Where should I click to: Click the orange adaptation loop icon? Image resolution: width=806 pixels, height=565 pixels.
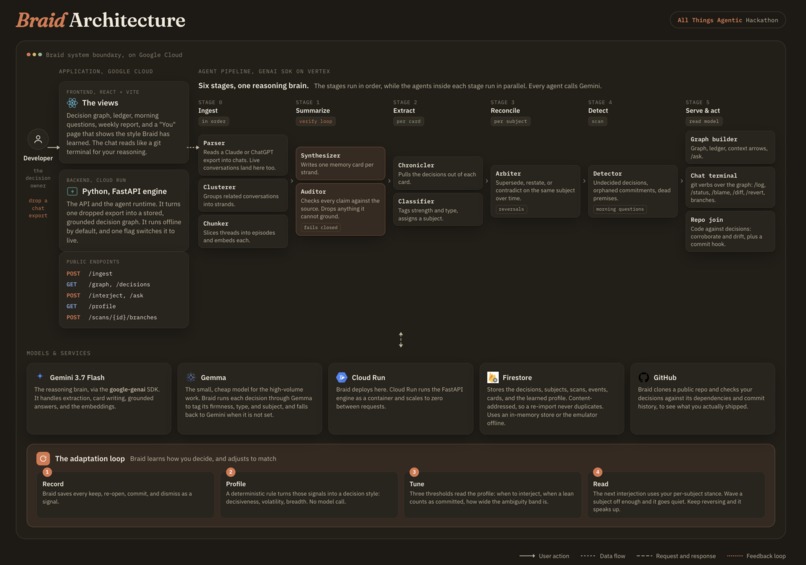pyautogui.click(x=43, y=458)
